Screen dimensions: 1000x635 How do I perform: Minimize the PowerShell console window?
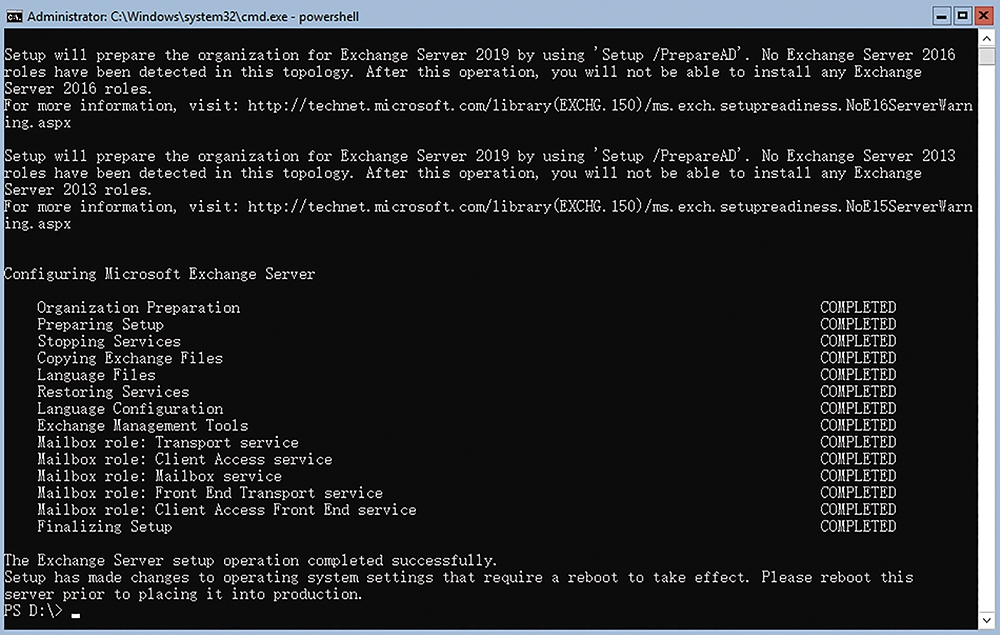tap(941, 16)
